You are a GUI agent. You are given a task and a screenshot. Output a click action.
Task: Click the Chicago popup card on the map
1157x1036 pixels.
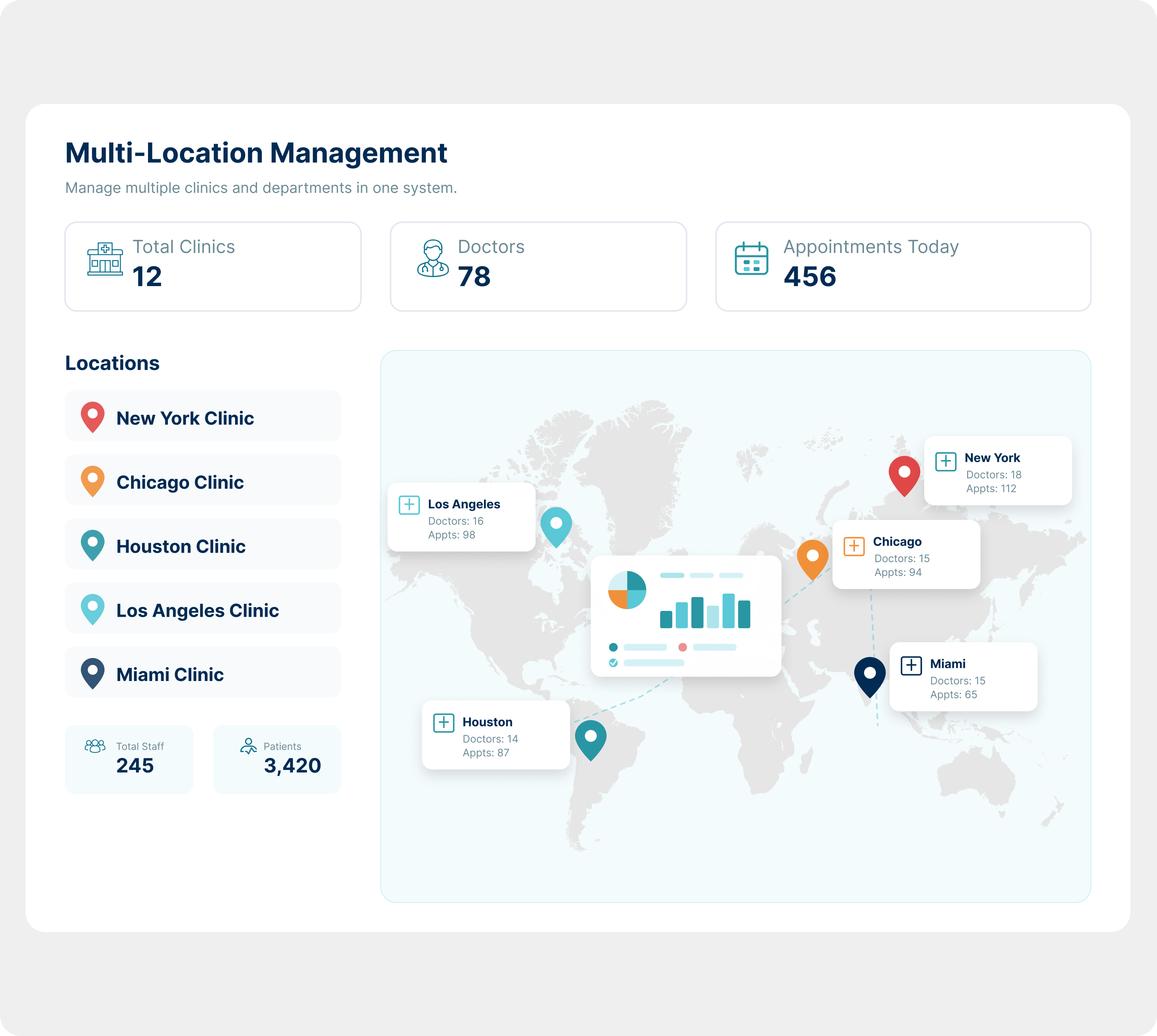coord(905,555)
